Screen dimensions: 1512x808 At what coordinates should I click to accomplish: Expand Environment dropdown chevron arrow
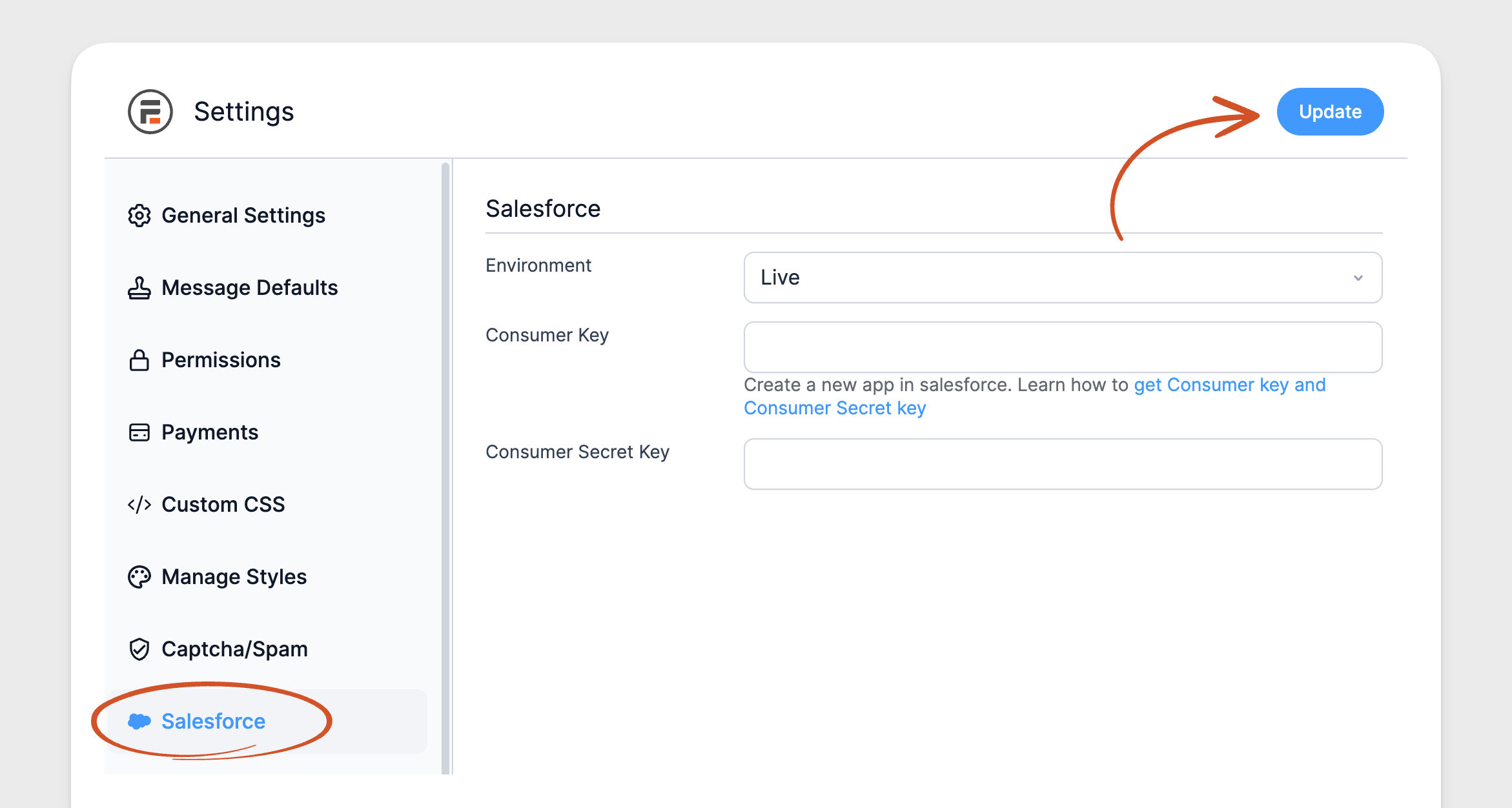(1358, 278)
